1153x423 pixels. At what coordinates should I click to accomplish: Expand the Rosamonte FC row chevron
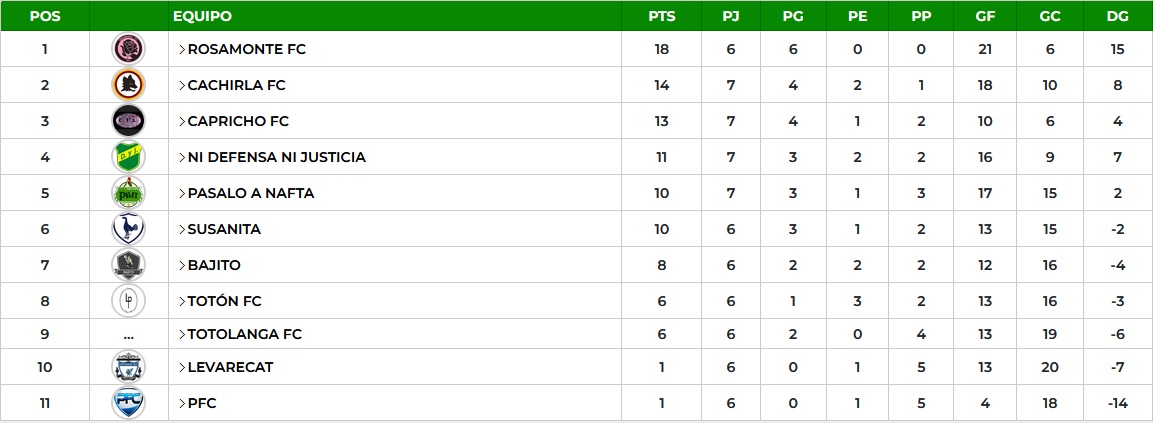pyautogui.click(x=182, y=50)
